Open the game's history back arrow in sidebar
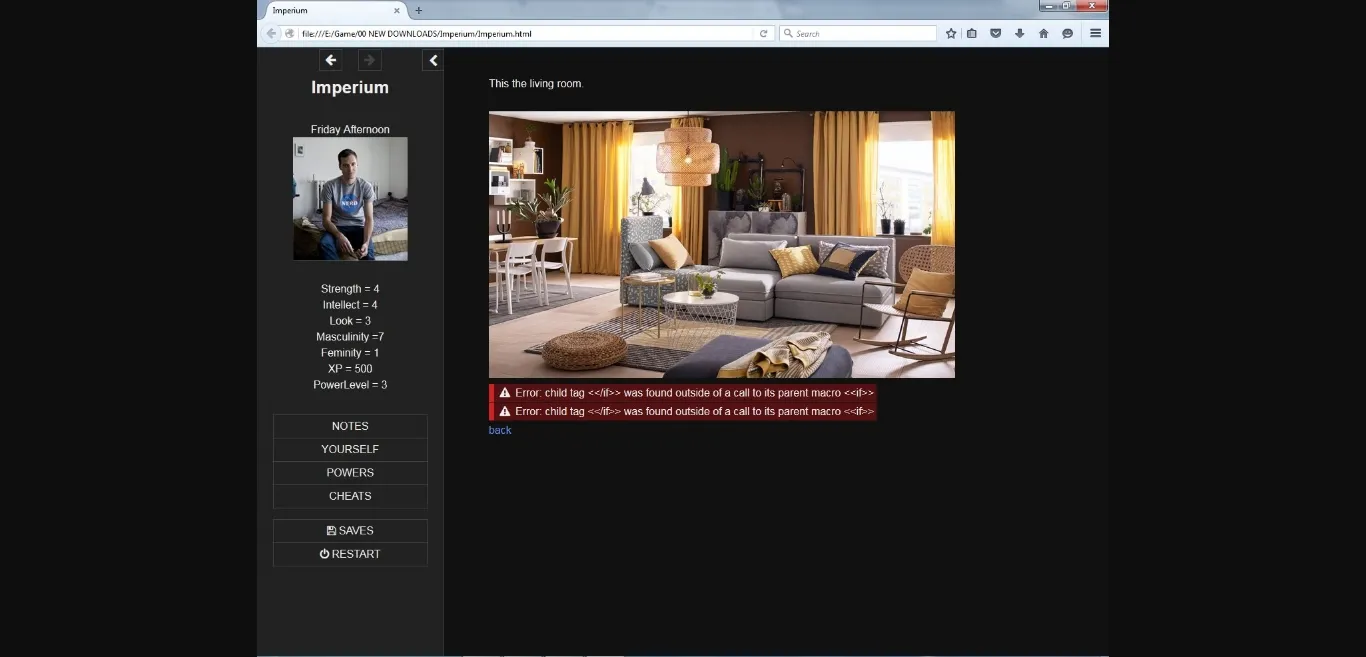This screenshot has height=657, width=1366. pyautogui.click(x=330, y=60)
